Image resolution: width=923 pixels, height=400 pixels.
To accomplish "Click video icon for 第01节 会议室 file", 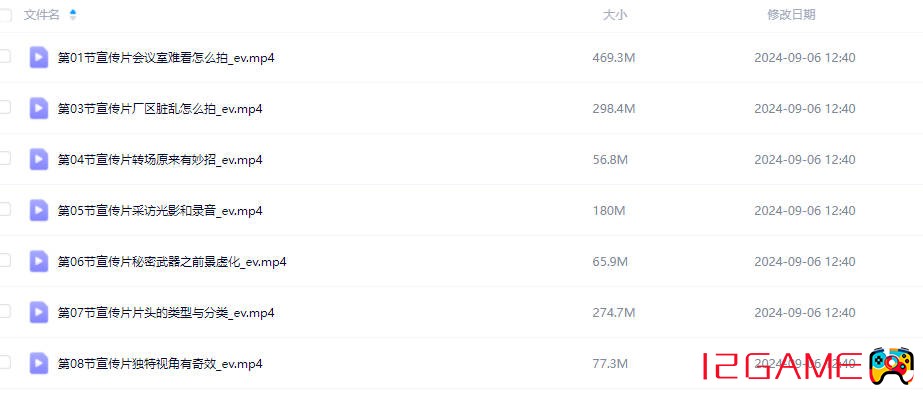I will click(39, 57).
